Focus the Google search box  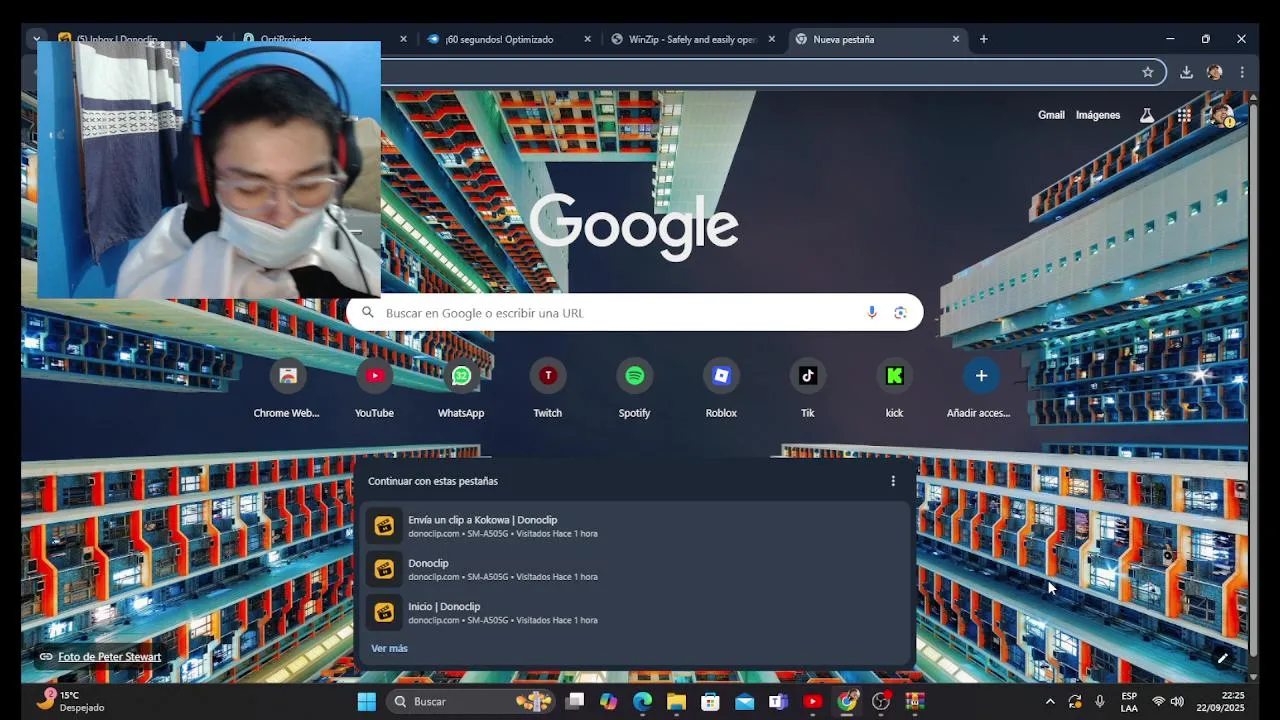point(635,313)
